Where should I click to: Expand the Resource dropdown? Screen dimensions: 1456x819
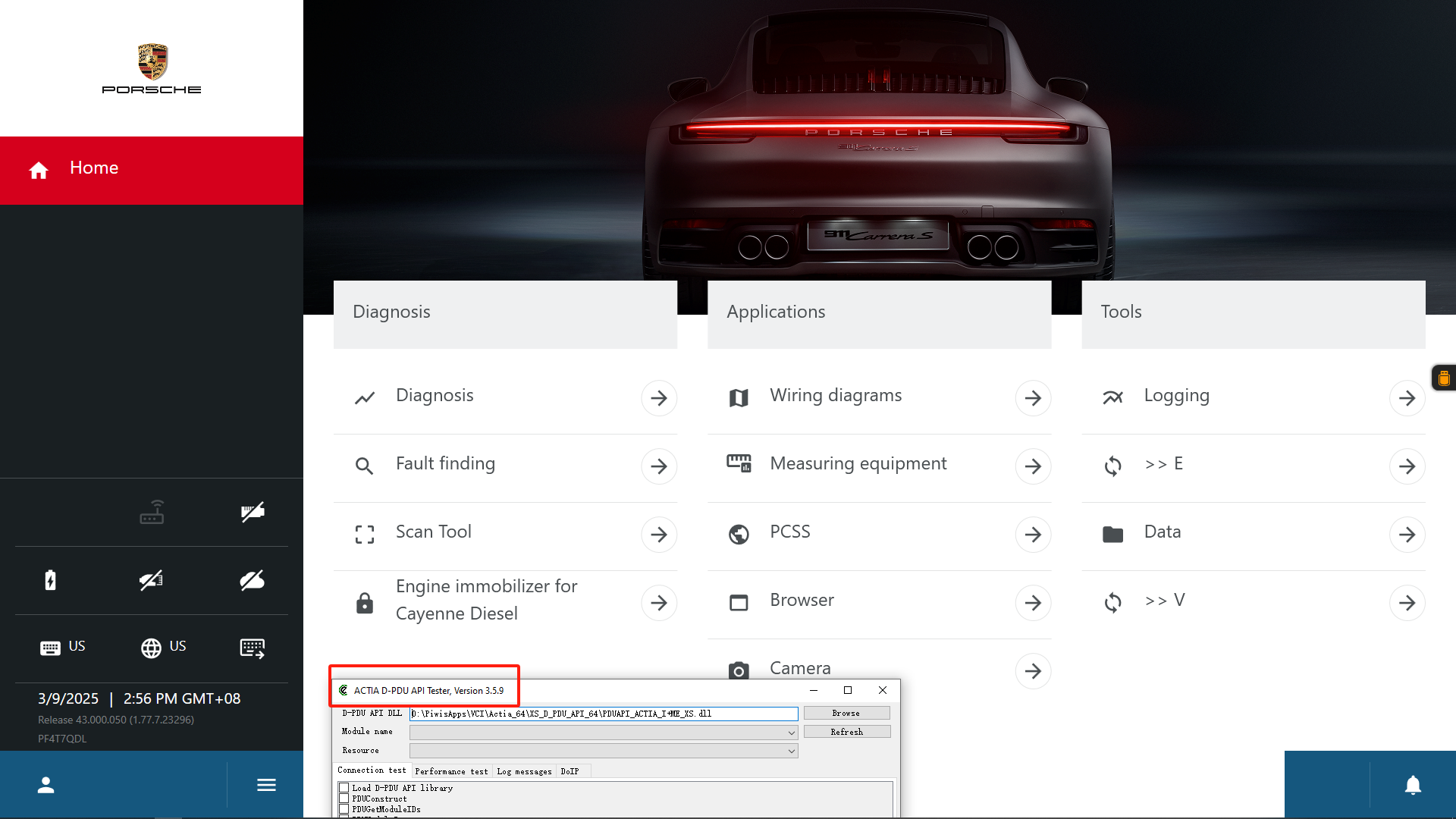pyautogui.click(x=604, y=751)
